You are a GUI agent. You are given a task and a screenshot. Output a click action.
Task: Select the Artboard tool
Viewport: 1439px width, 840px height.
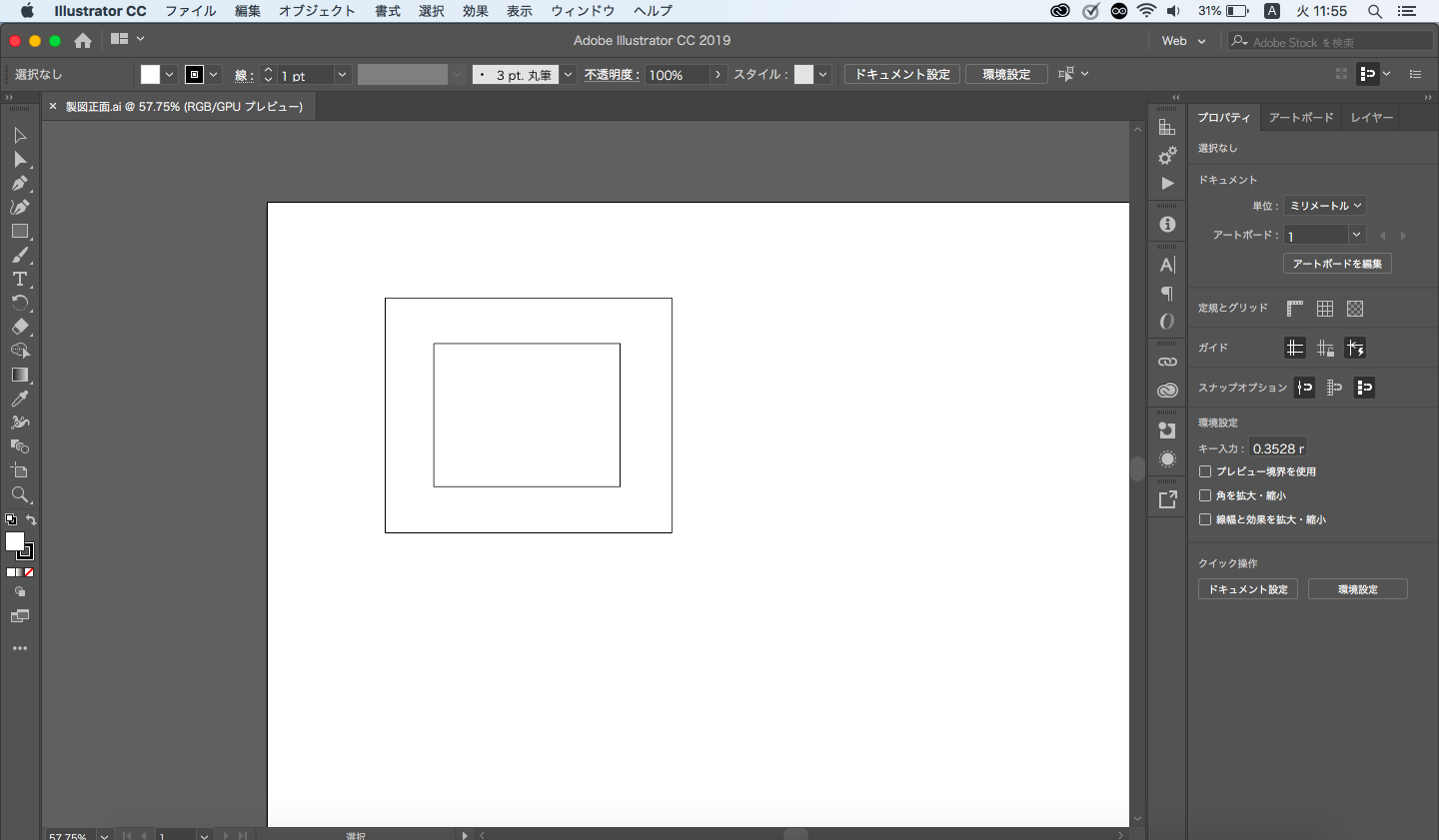click(x=20, y=471)
